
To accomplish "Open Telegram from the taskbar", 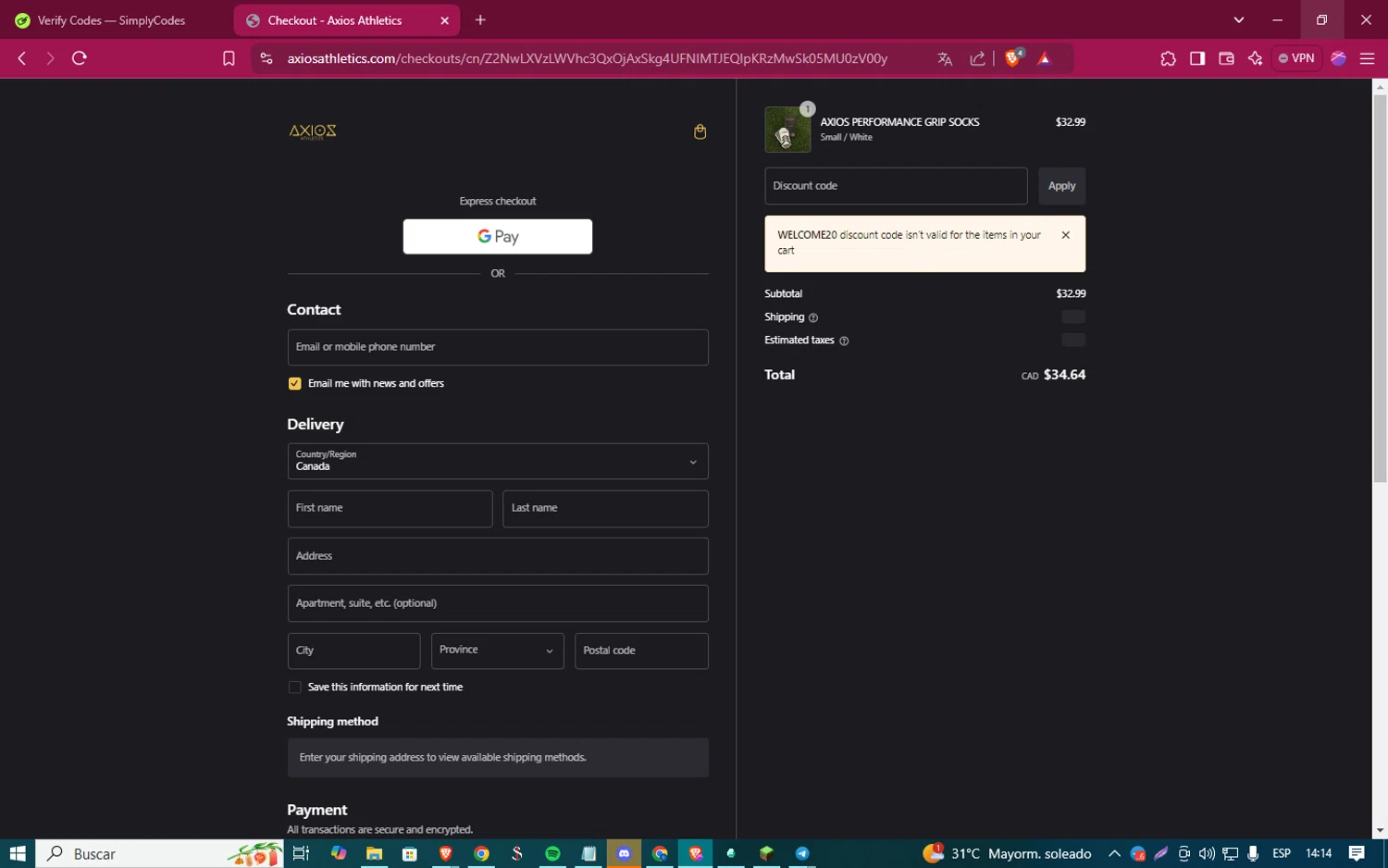I will click(802, 853).
